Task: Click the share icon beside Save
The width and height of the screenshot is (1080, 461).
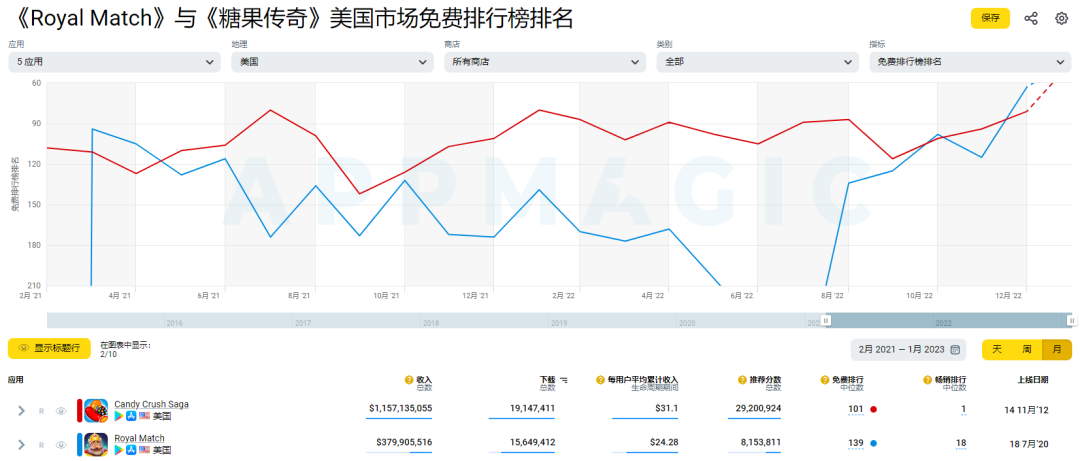Action: point(1030,19)
